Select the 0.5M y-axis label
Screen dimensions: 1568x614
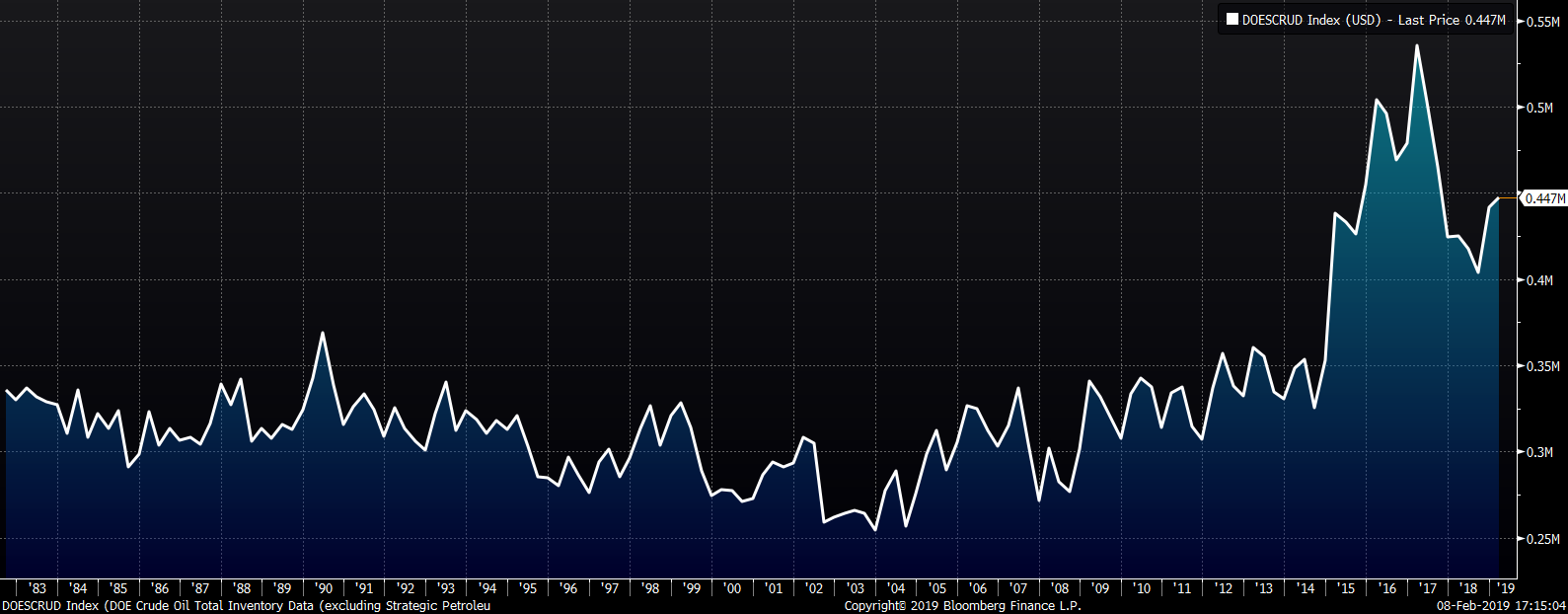tap(1539, 108)
